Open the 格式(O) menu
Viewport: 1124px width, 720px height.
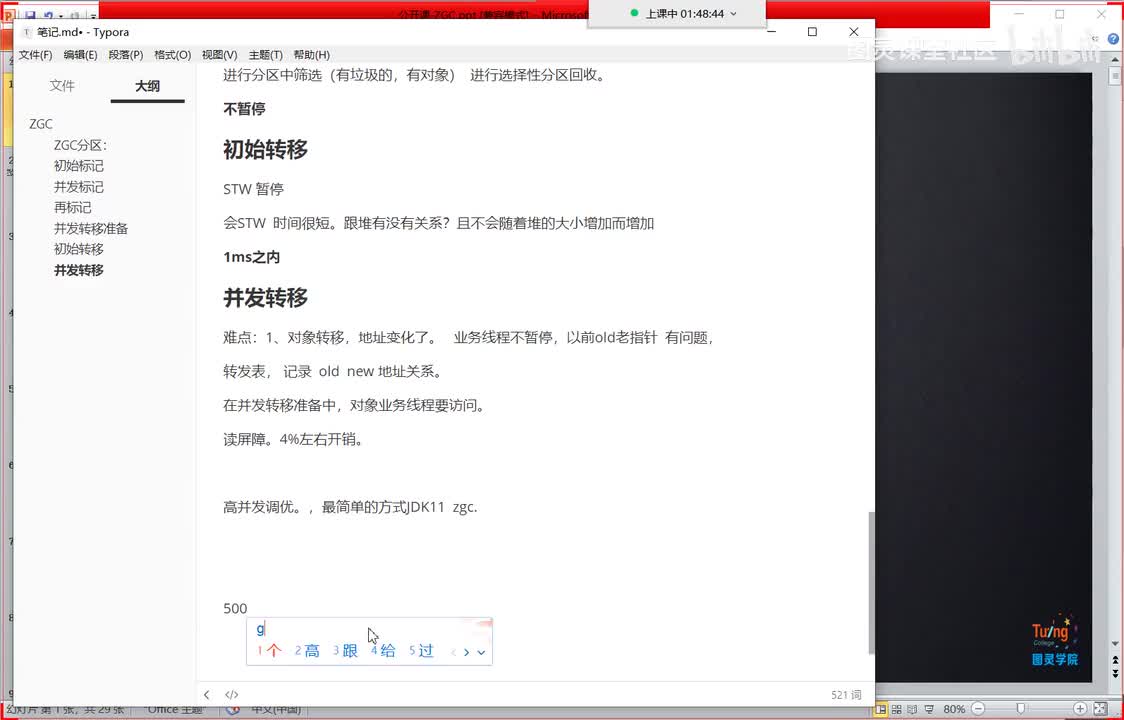pyautogui.click(x=172, y=55)
